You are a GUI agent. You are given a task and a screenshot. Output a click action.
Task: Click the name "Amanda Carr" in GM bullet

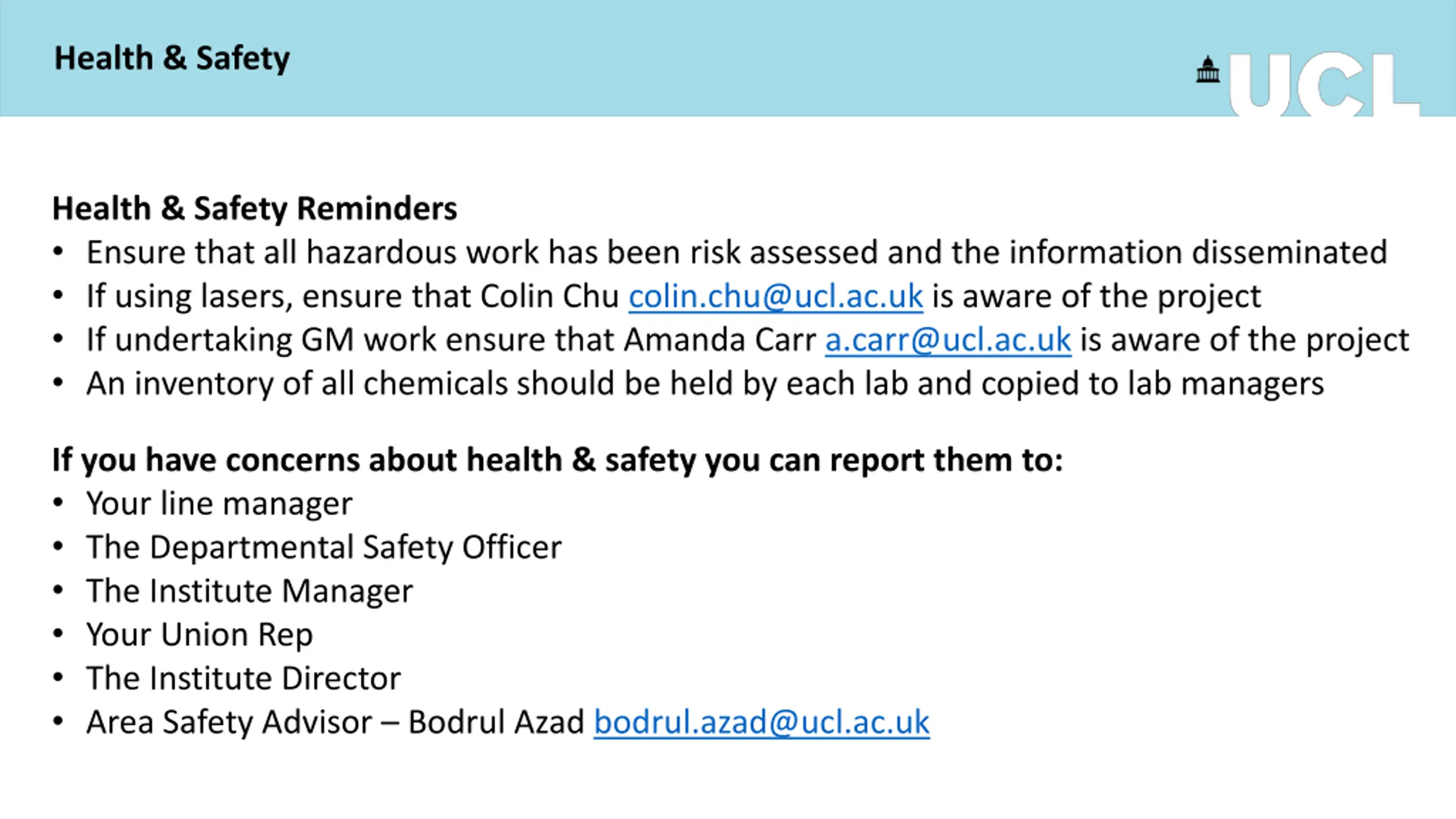point(719,340)
